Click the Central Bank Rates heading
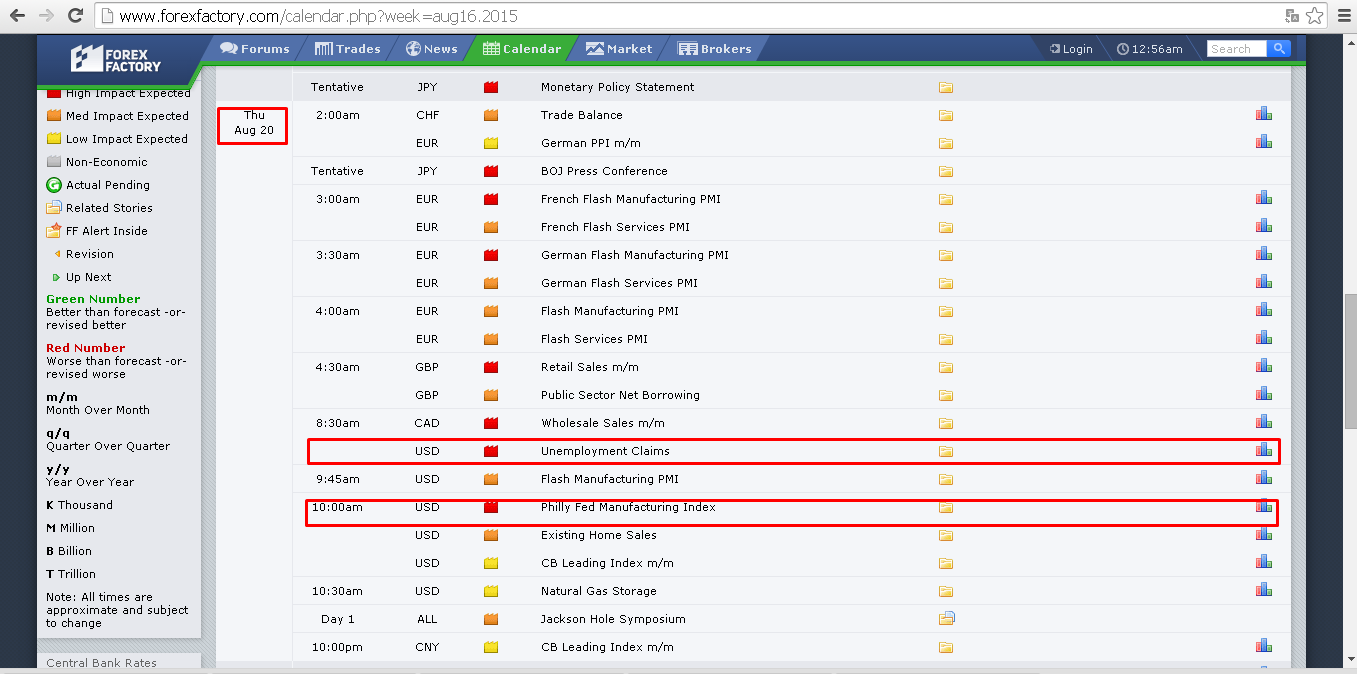The image size is (1357, 674). click(x=101, y=663)
